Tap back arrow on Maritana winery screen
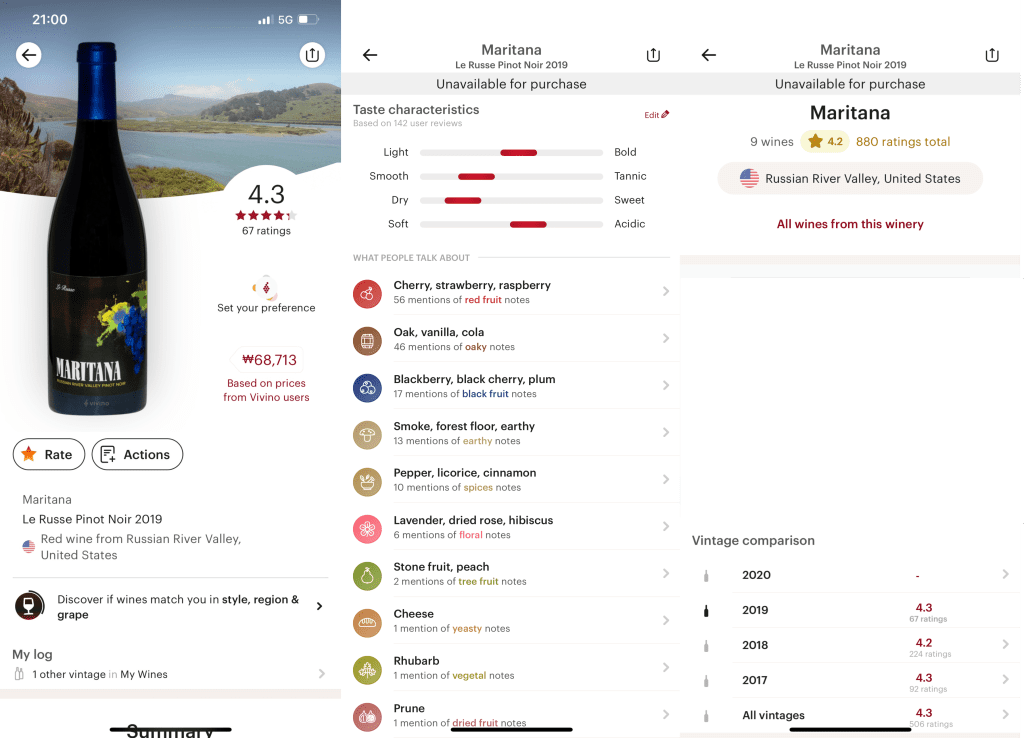The width and height of the screenshot is (1024, 738). pyautogui.click(x=709, y=56)
